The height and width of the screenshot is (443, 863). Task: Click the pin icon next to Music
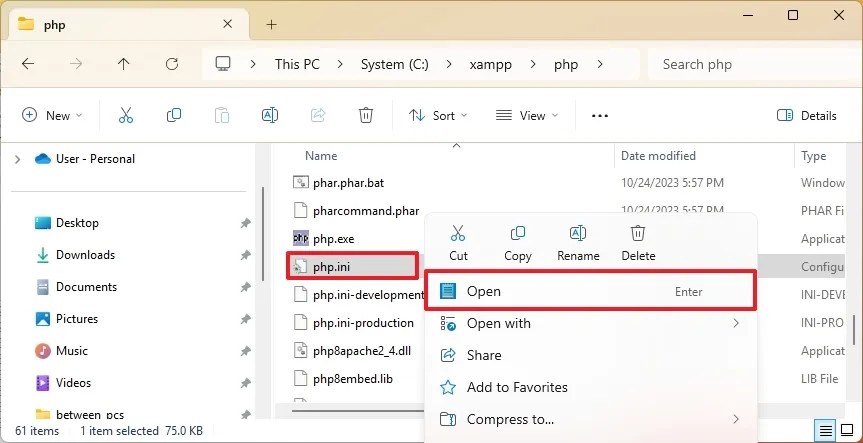[x=245, y=351]
